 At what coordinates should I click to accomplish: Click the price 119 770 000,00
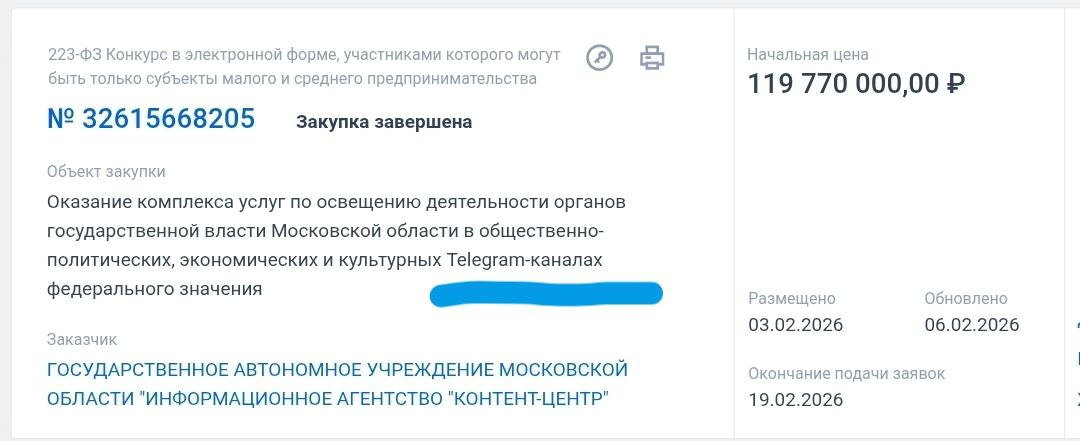coord(843,83)
